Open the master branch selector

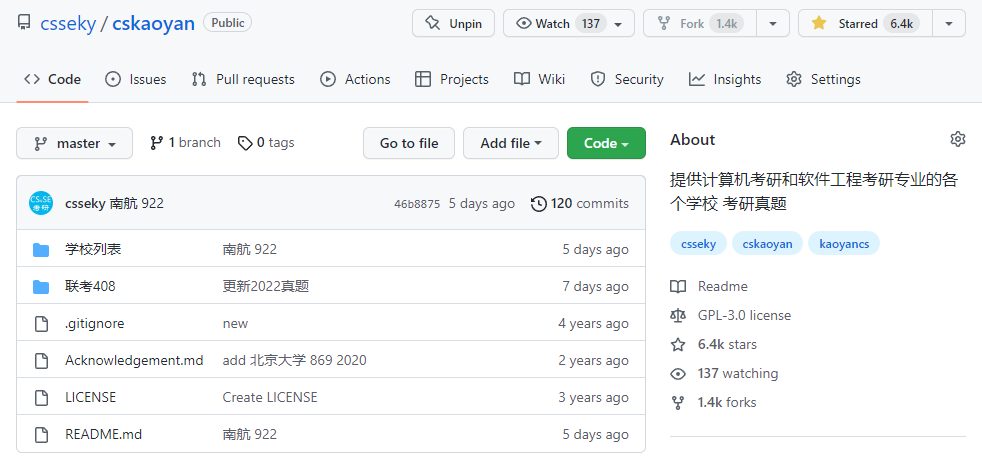75,143
